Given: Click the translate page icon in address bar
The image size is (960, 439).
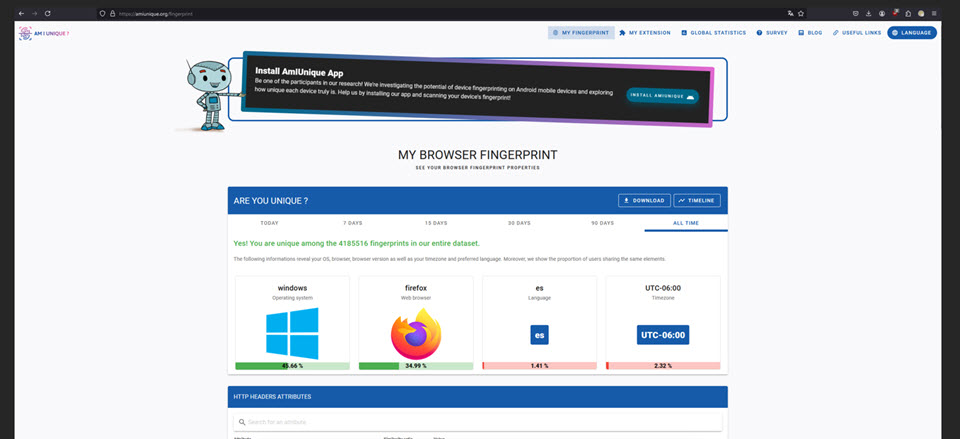Looking at the screenshot, I should click(x=790, y=13).
